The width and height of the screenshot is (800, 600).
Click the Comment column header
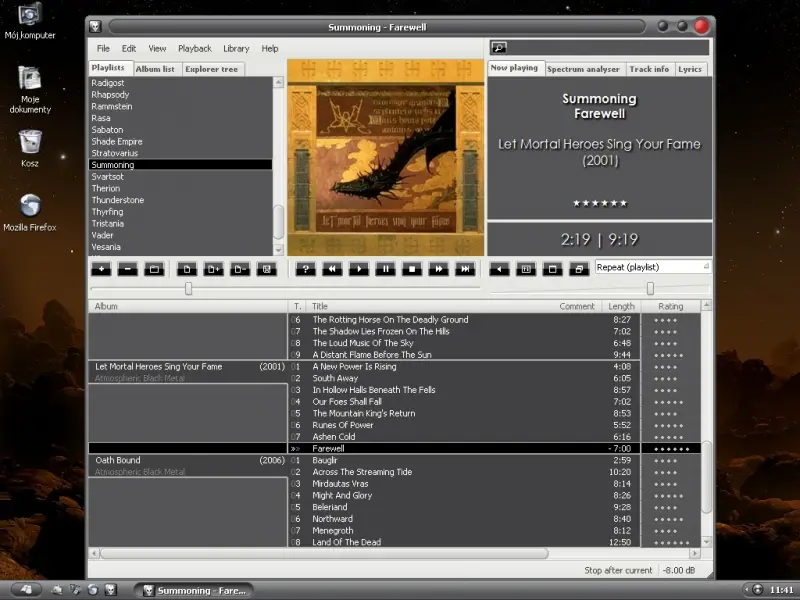tap(577, 306)
